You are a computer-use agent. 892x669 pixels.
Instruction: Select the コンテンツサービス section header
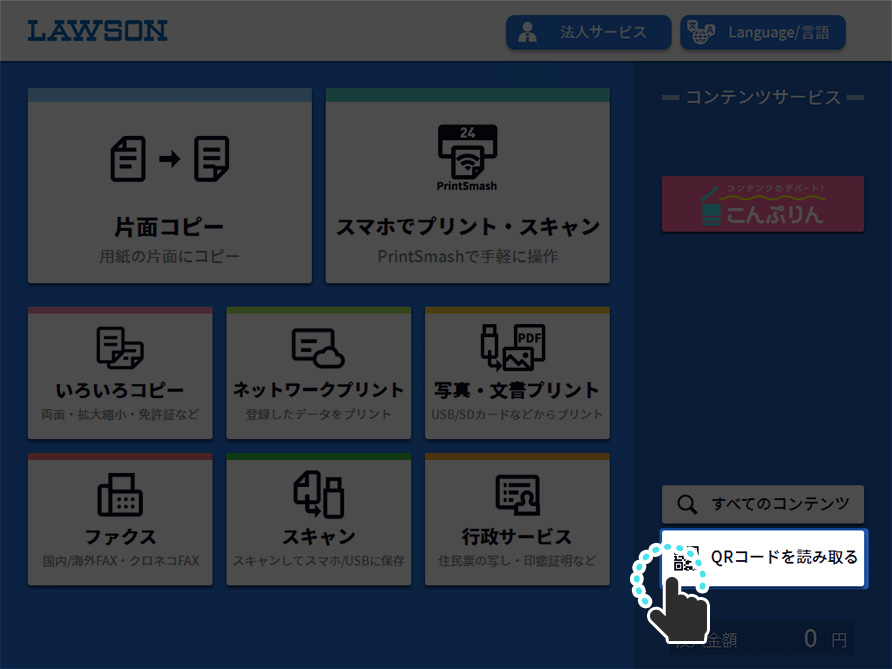(762, 97)
